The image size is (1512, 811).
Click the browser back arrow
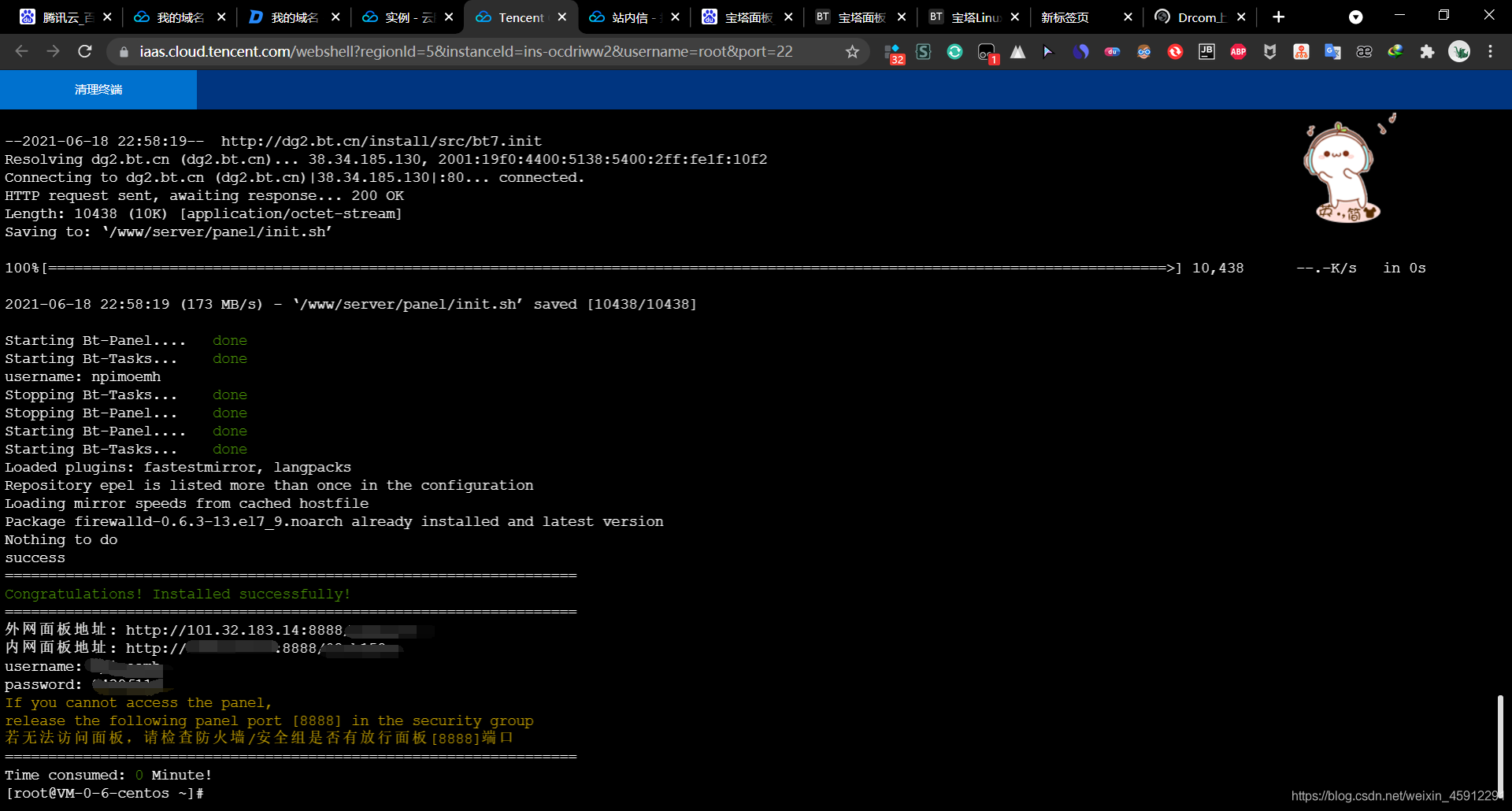pyautogui.click(x=21, y=51)
